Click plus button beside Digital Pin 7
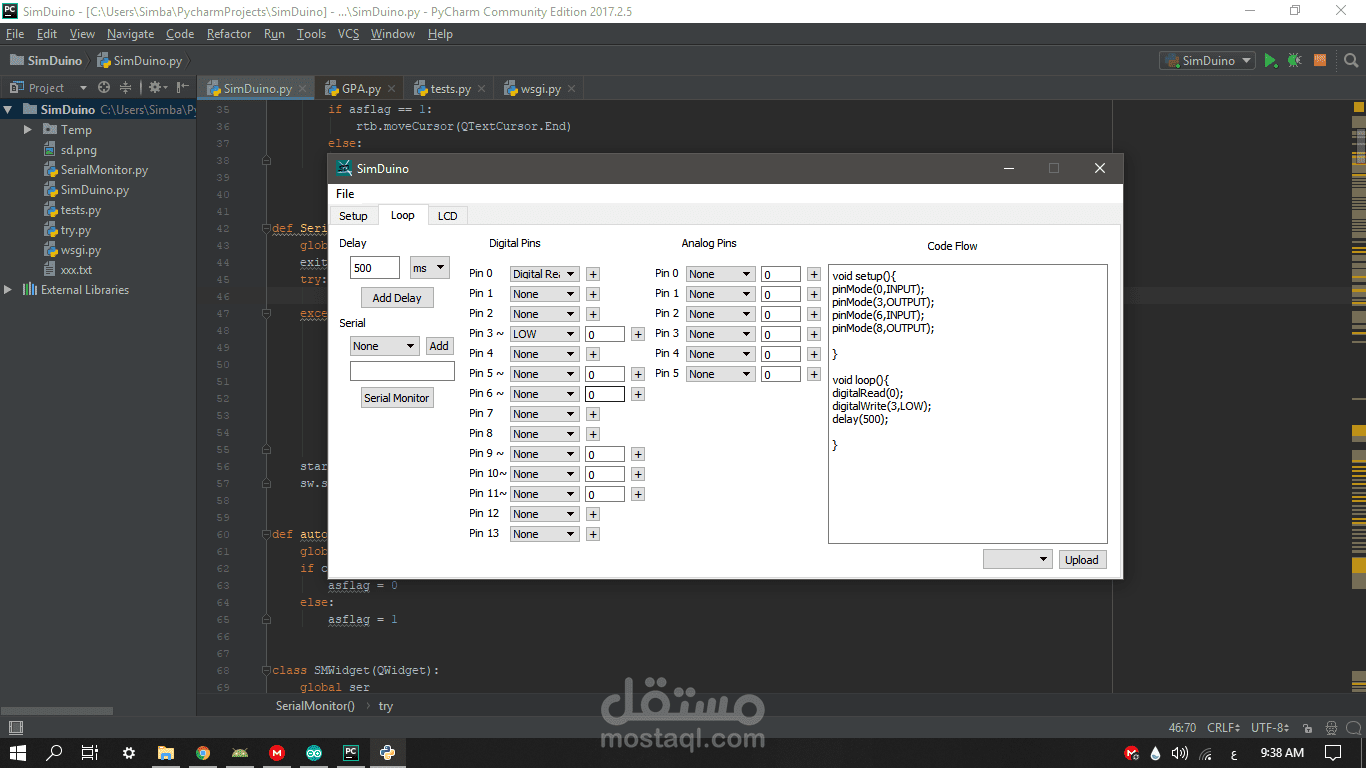Screen dimensions: 1366x768 click(592, 414)
